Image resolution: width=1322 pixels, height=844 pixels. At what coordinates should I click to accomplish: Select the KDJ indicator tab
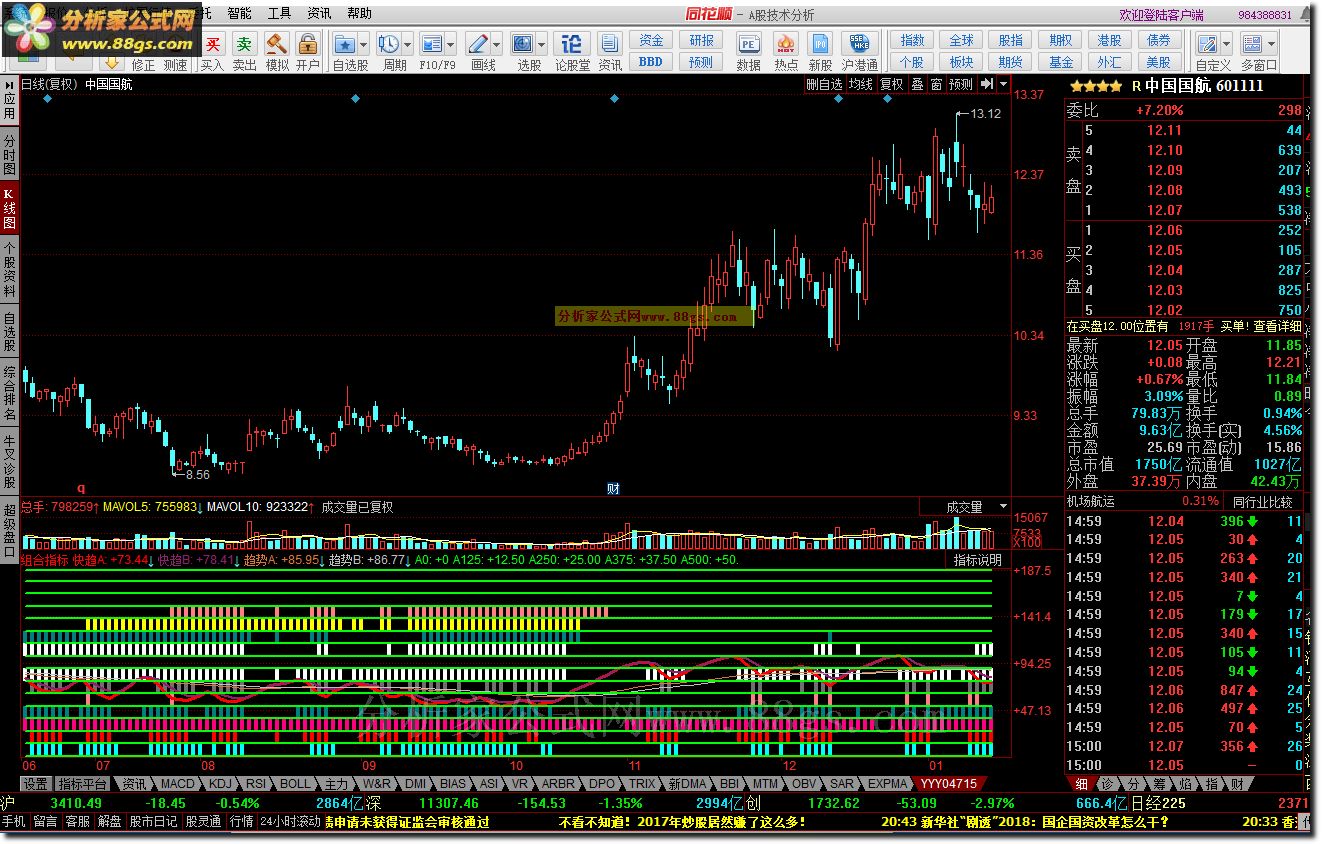220,784
